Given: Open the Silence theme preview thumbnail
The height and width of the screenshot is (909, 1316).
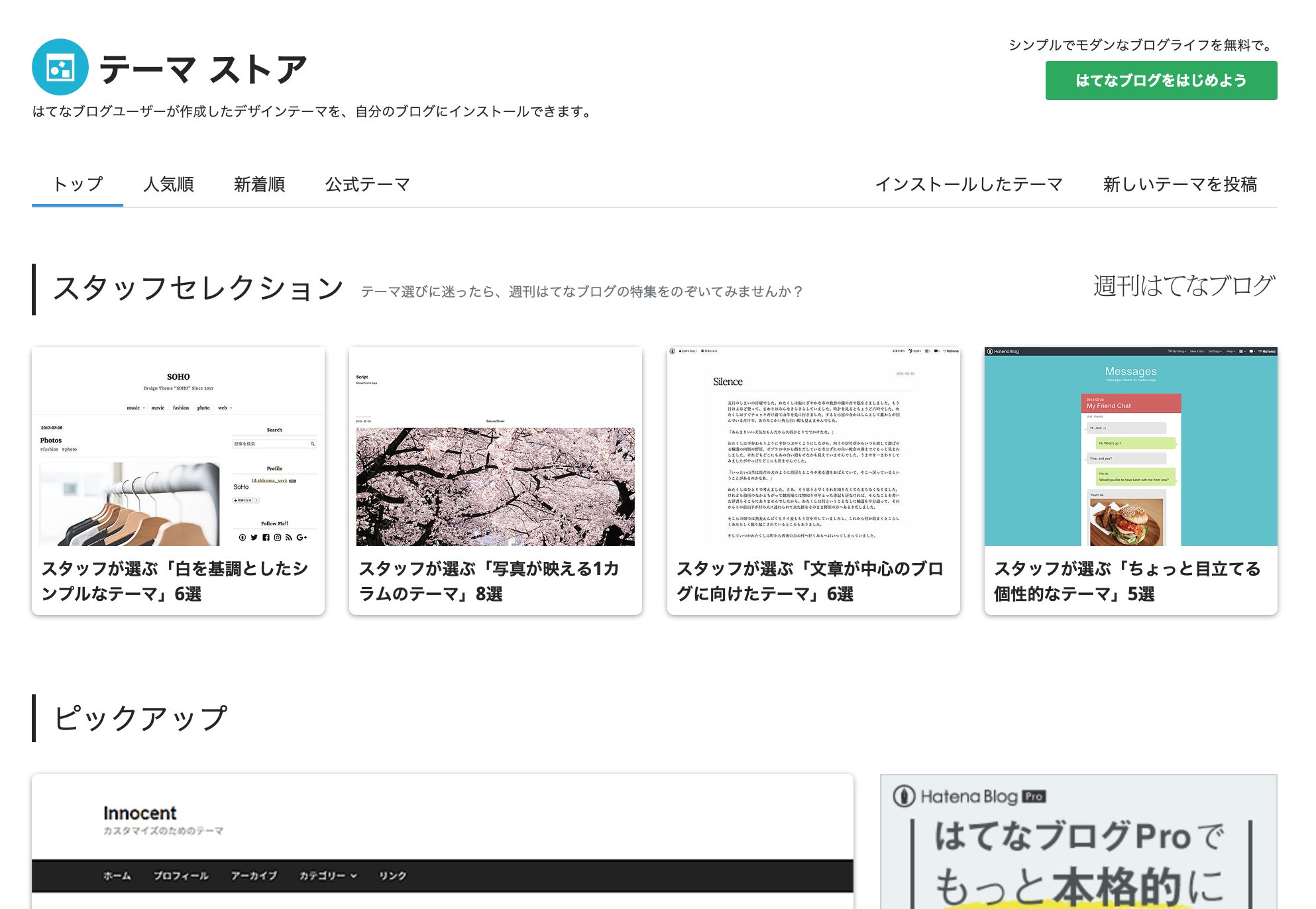Looking at the screenshot, I should [813, 447].
